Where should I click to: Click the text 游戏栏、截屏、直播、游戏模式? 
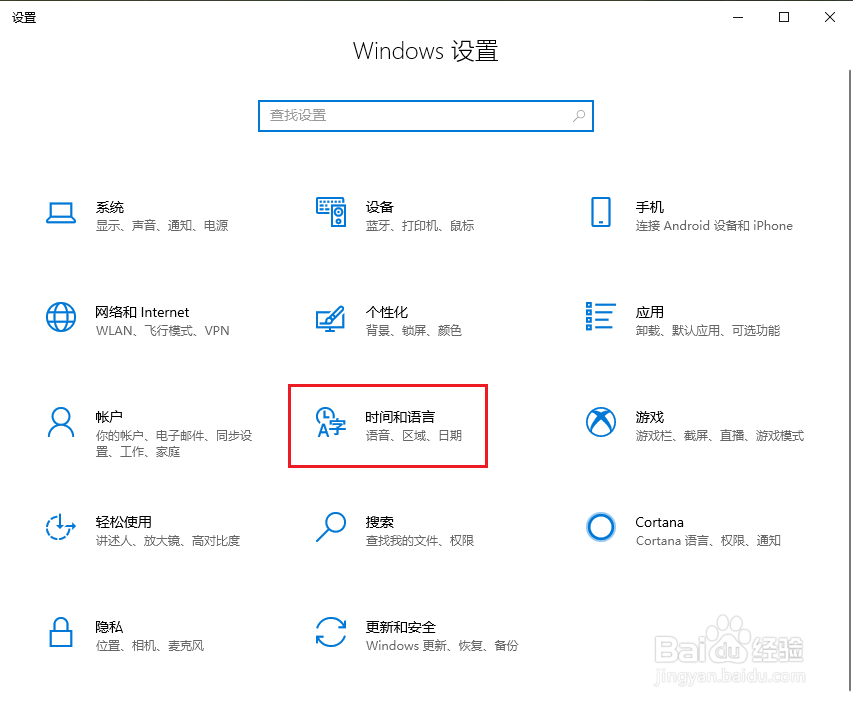coord(719,436)
